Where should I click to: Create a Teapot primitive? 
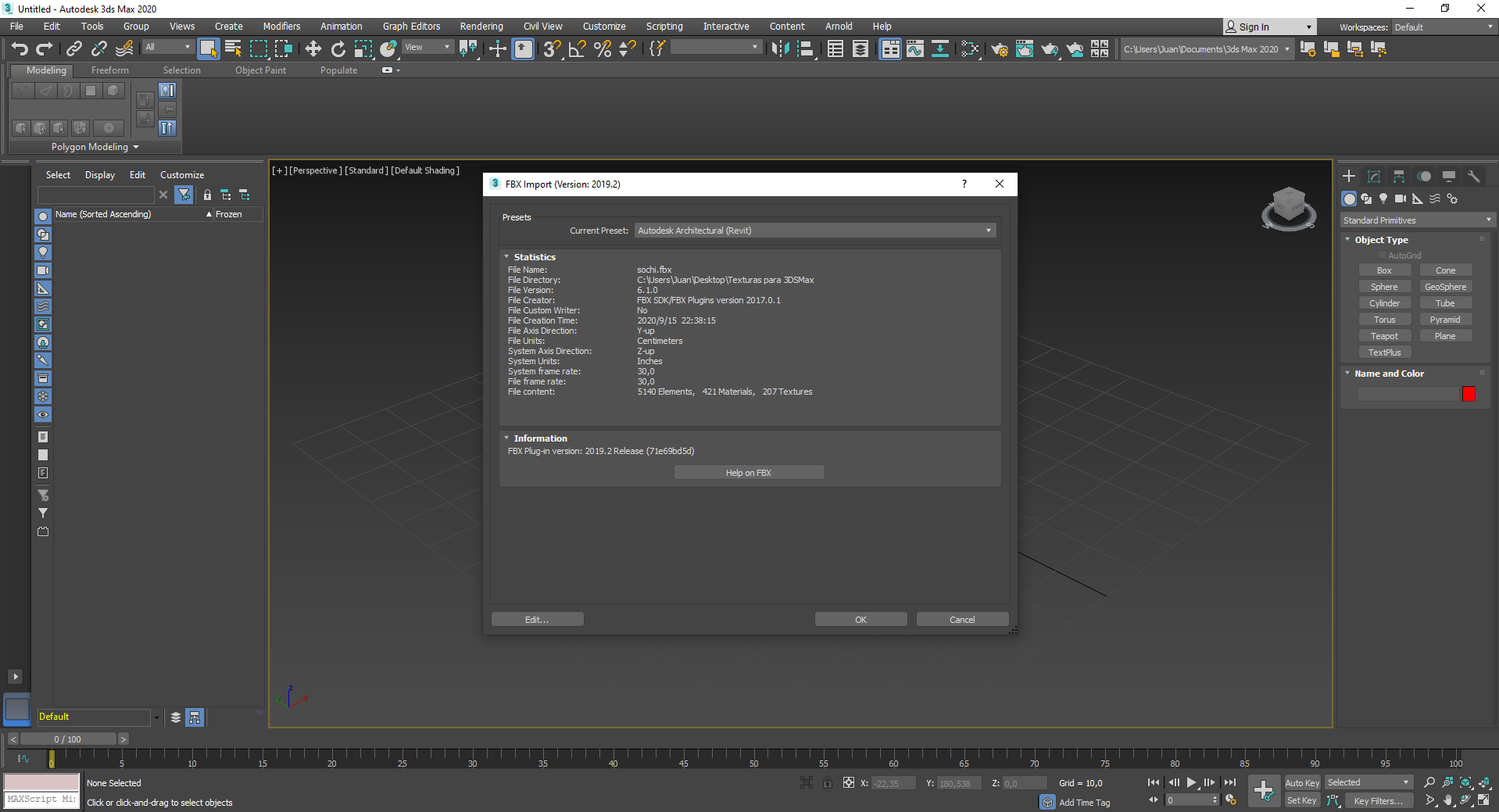(1385, 336)
